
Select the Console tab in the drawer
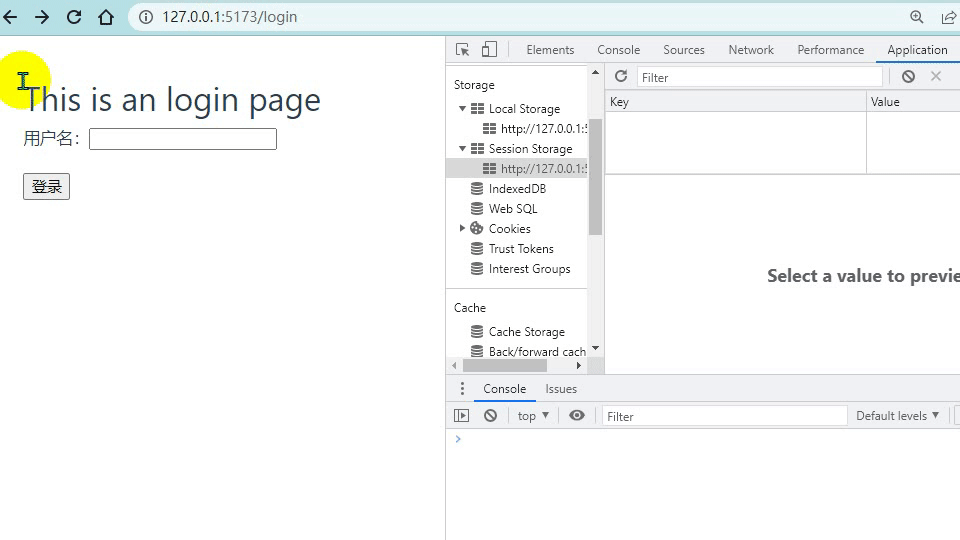click(x=504, y=389)
